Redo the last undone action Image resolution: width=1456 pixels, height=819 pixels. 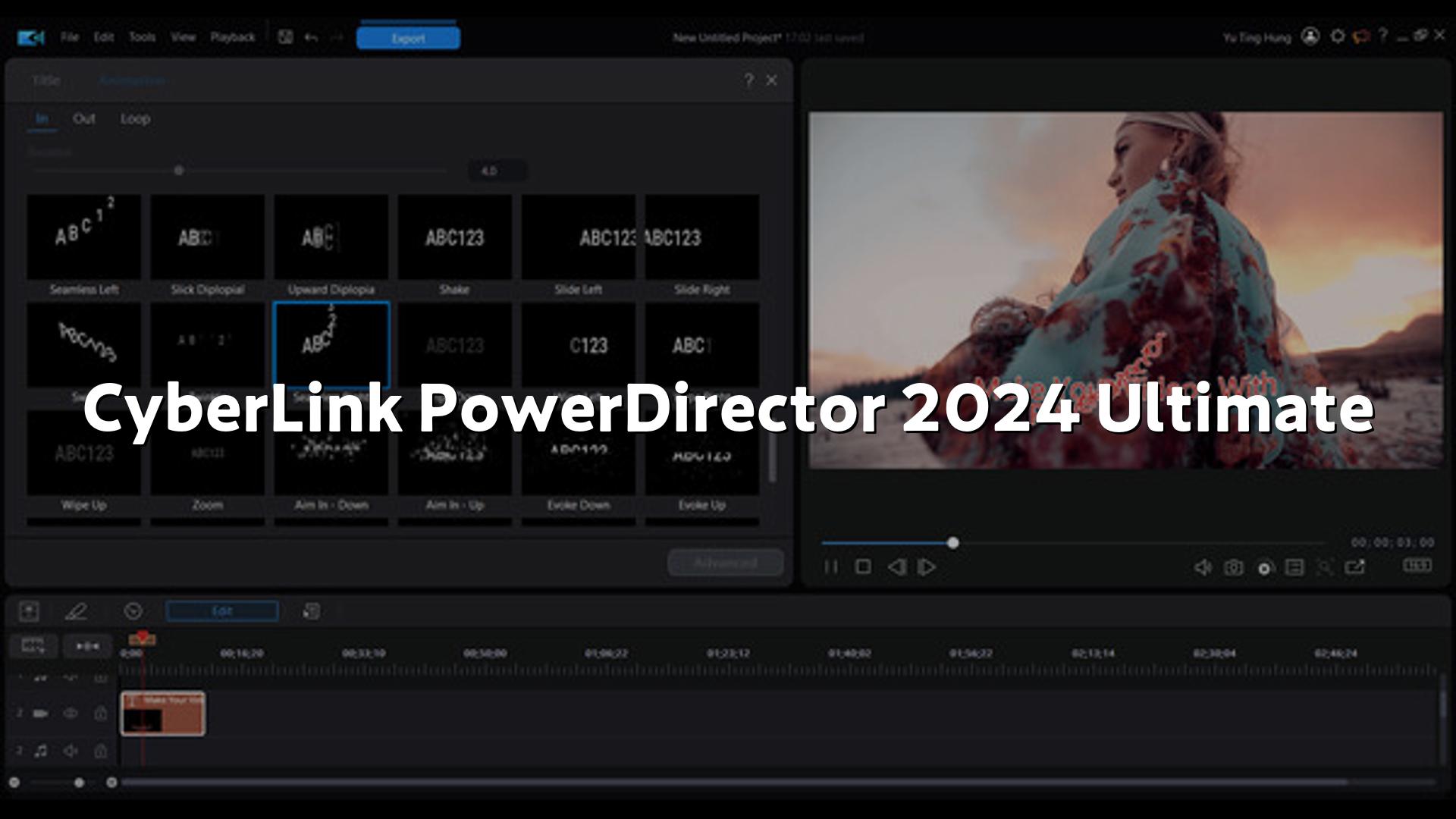(337, 37)
